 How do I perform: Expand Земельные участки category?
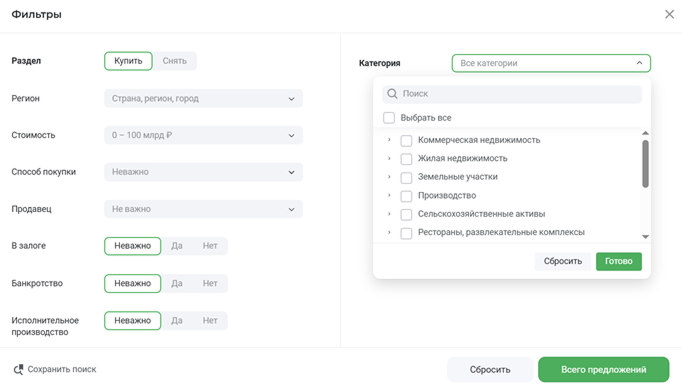pos(389,177)
